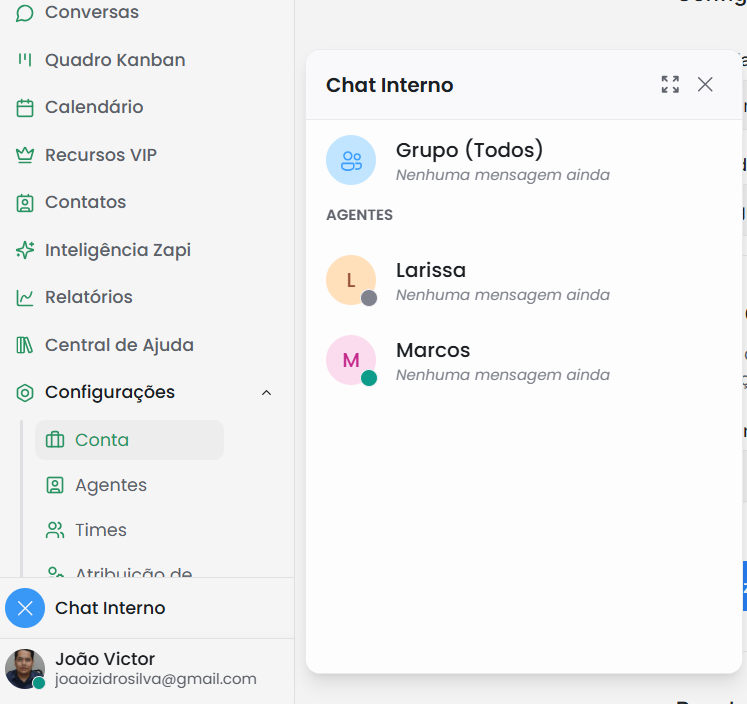The image size is (747, 704).
Task: Click João Victor profile photo
Action: 25,669
